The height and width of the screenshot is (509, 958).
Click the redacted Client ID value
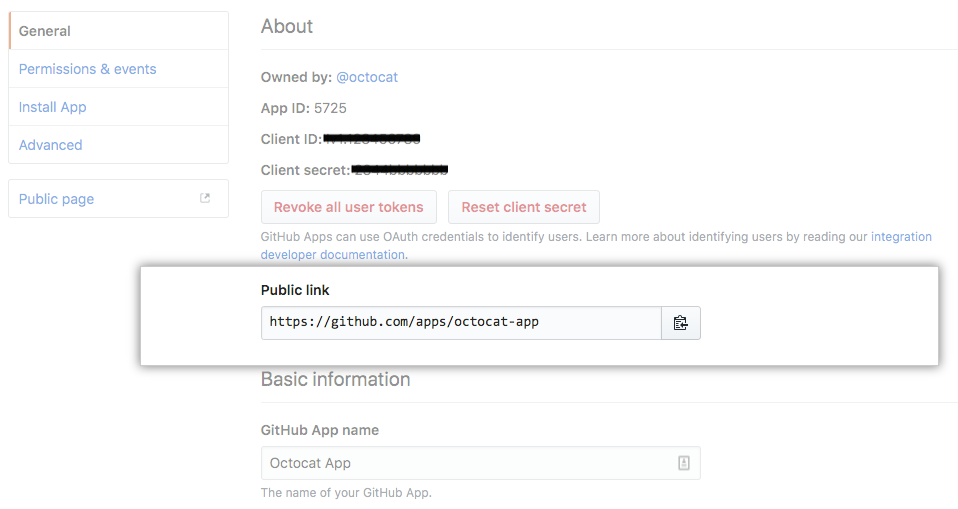[371, 139]
